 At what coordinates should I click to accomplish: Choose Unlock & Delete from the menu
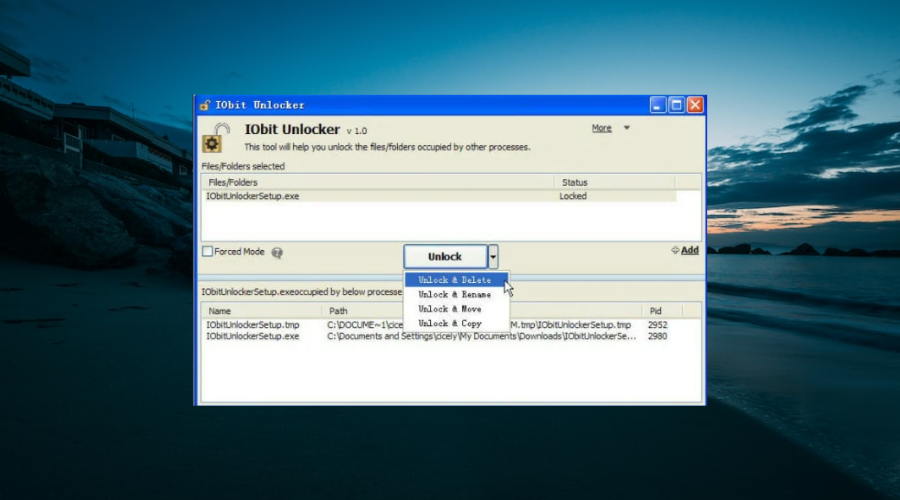(457, 280)
